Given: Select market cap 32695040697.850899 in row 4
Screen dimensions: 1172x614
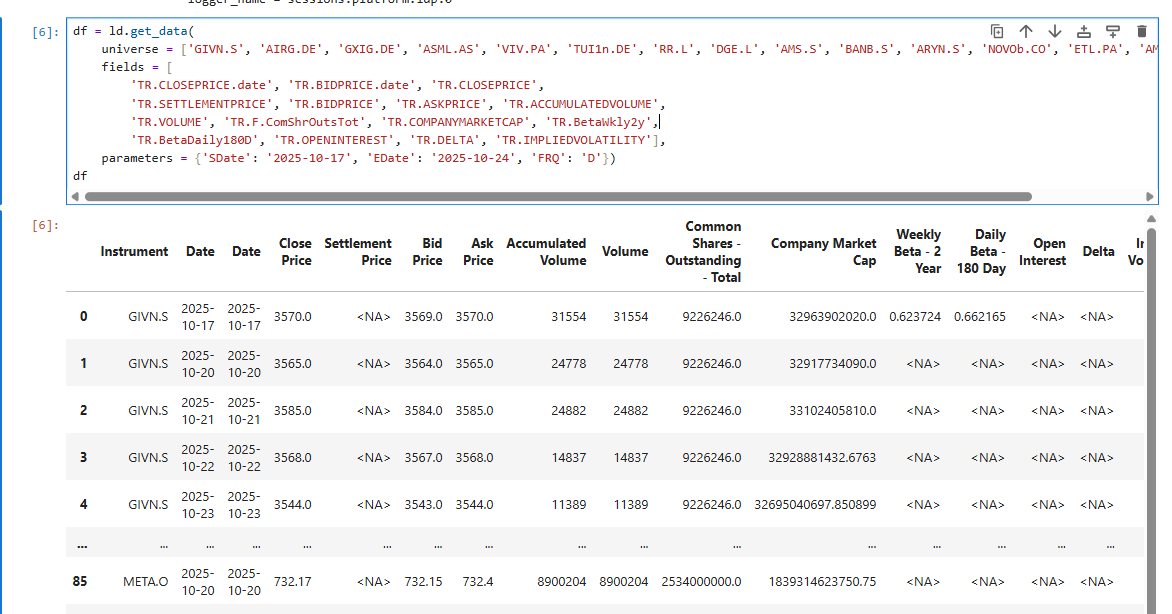Looking at the screenshot, I should 815,505.
